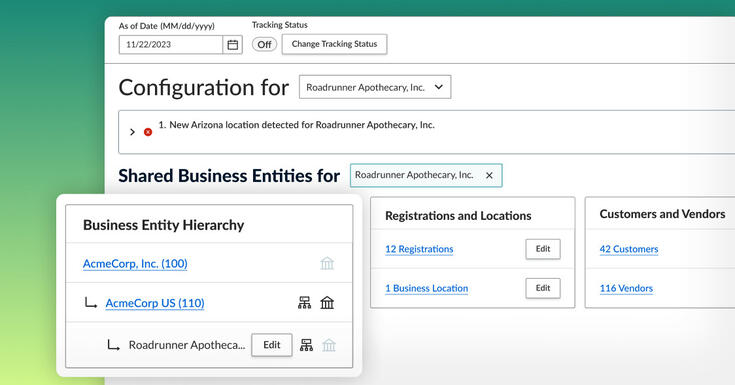This screenshot has height=385, width=735.
Task: Open the Configuration for company dropdown
Action: (x=375, y=87)
